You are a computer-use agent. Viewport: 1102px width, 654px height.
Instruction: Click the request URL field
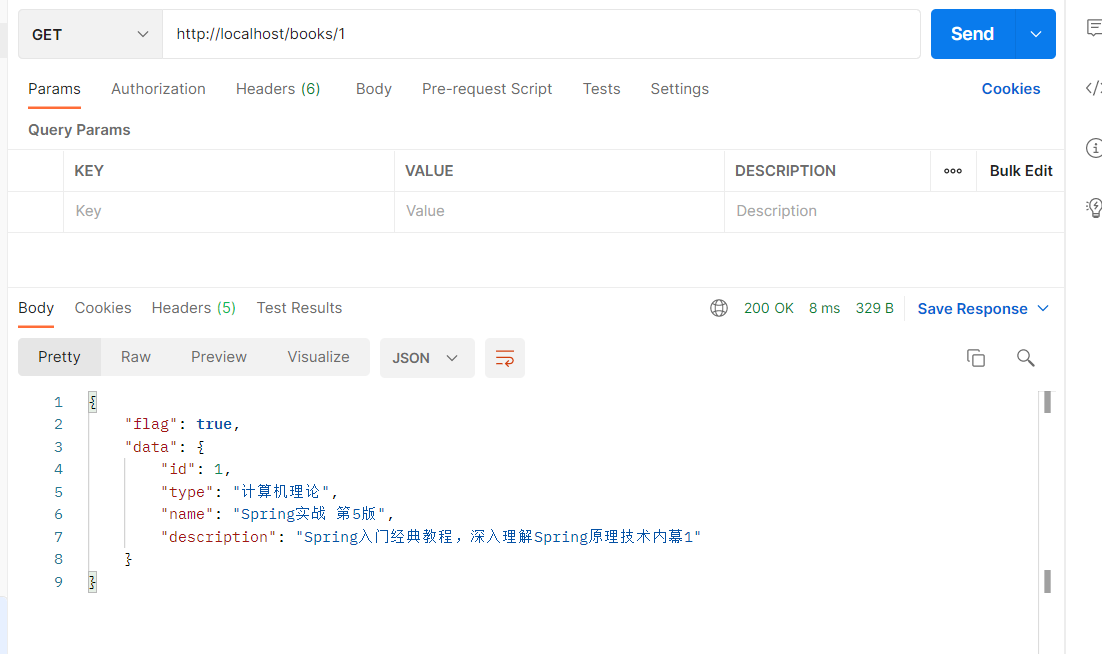[541, 34]
